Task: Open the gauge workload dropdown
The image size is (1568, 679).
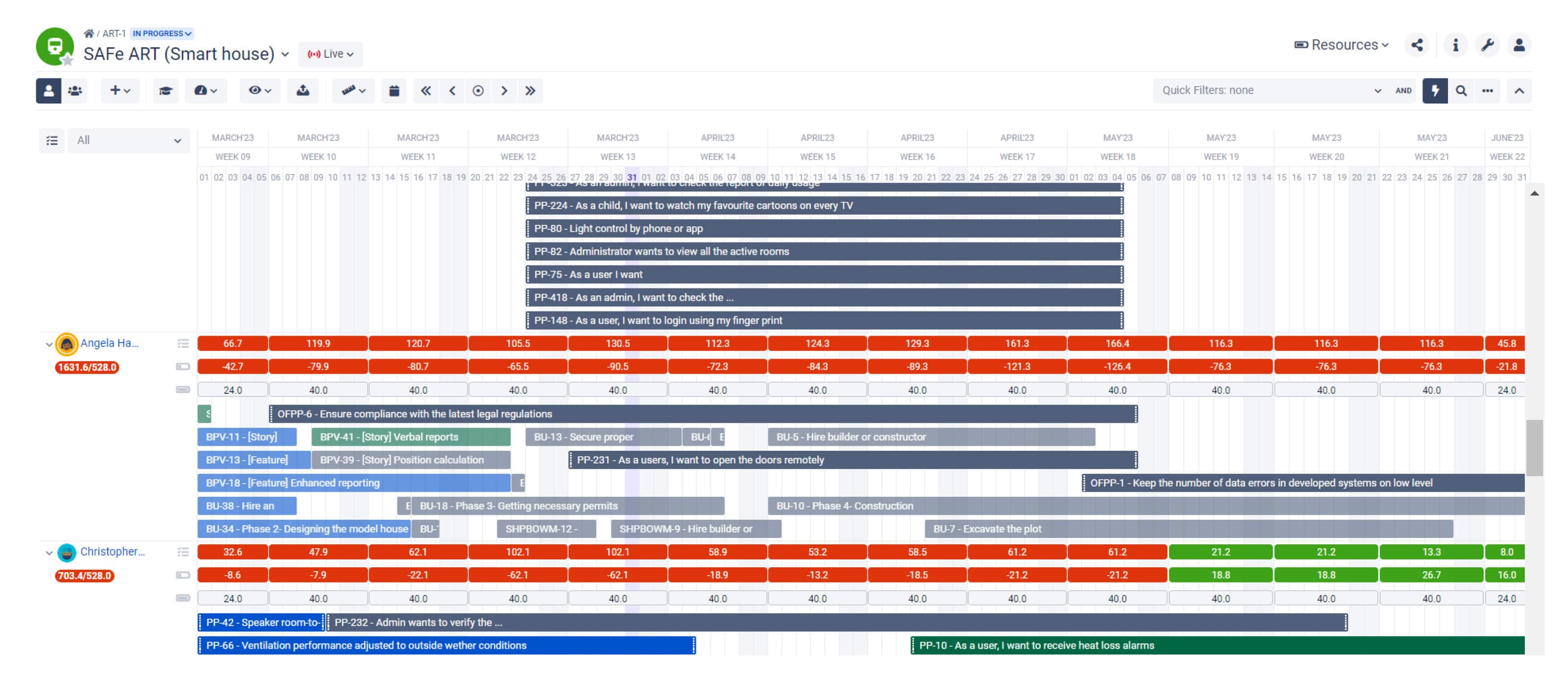Action: [x=206, y=91]
